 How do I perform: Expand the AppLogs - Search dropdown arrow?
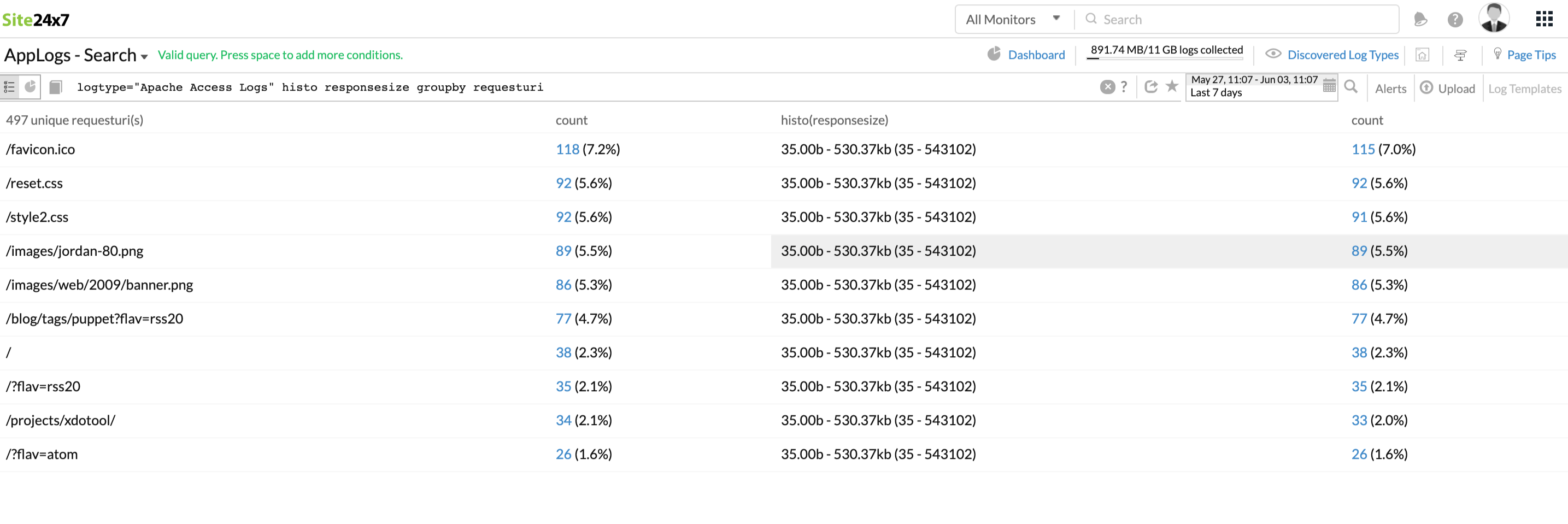coord(144,57)
